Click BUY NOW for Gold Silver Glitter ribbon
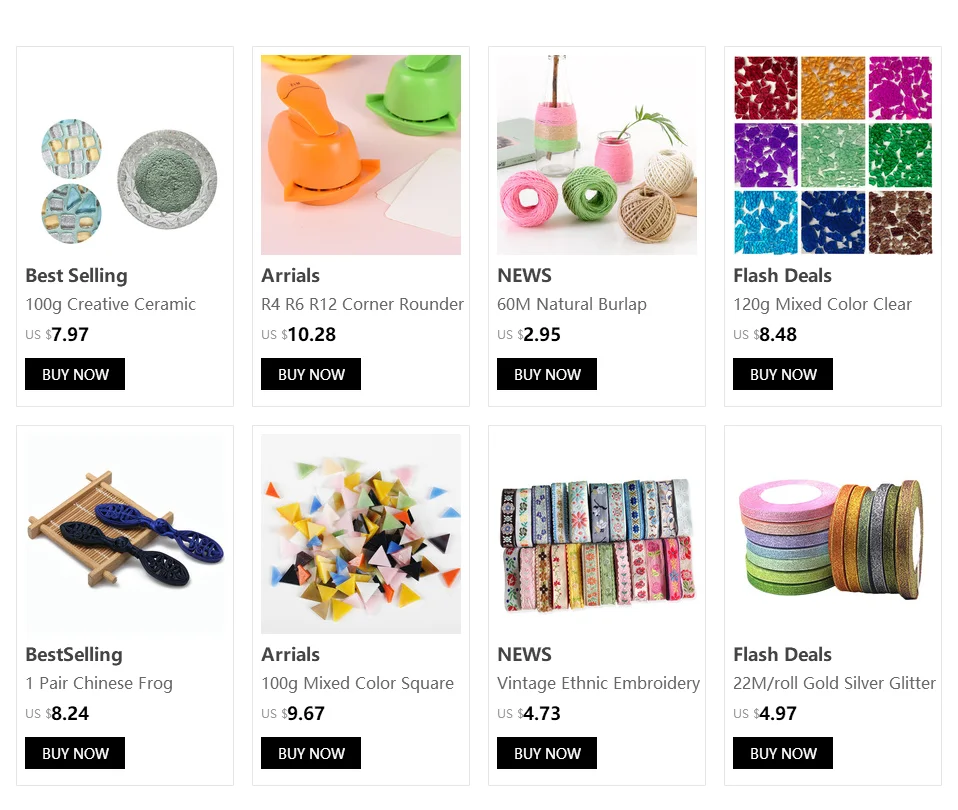 coord(783,753)
